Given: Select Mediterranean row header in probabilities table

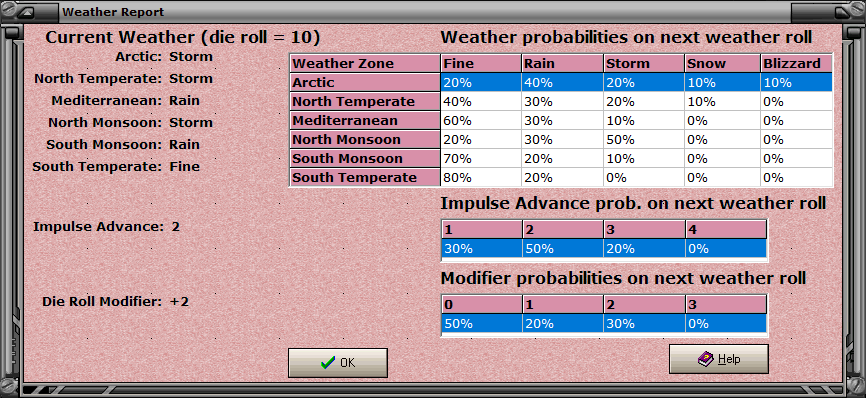Looking at the screenshot, I should 365,120.
